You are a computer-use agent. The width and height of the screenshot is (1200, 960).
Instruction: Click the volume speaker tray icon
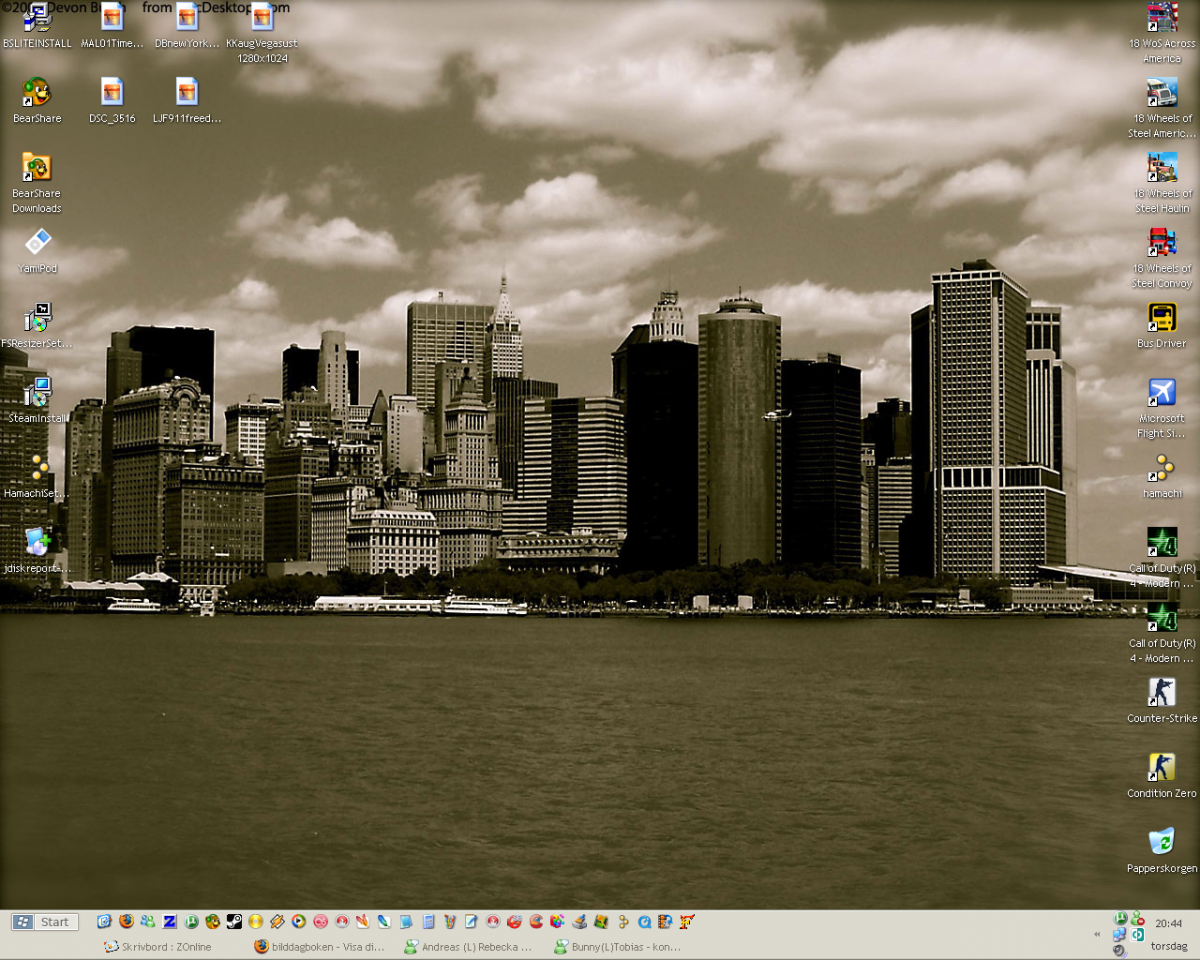[1119, 950]
